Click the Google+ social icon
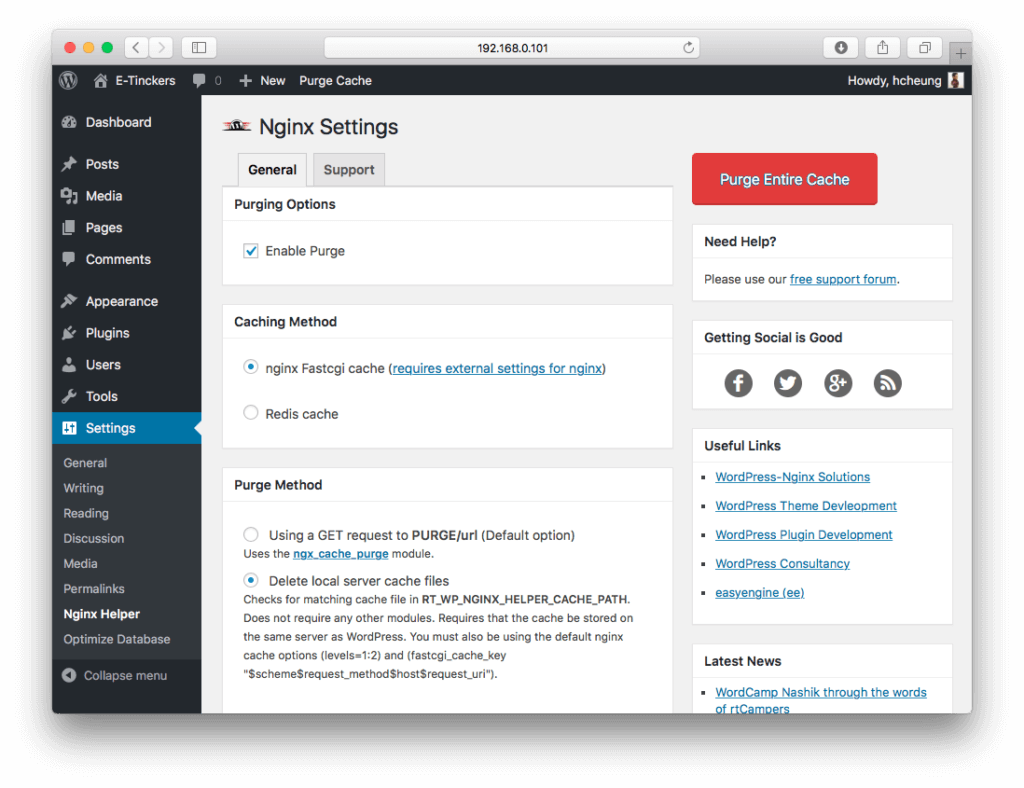The height and width of the screenshot is (788, 1024). [838, 383]
